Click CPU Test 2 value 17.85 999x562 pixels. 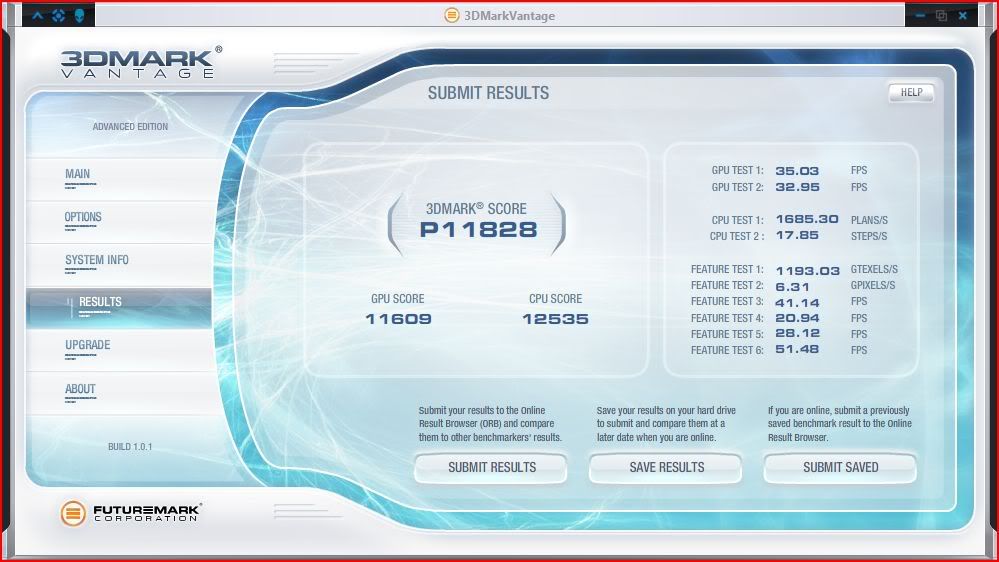click(x=797, y=235)
